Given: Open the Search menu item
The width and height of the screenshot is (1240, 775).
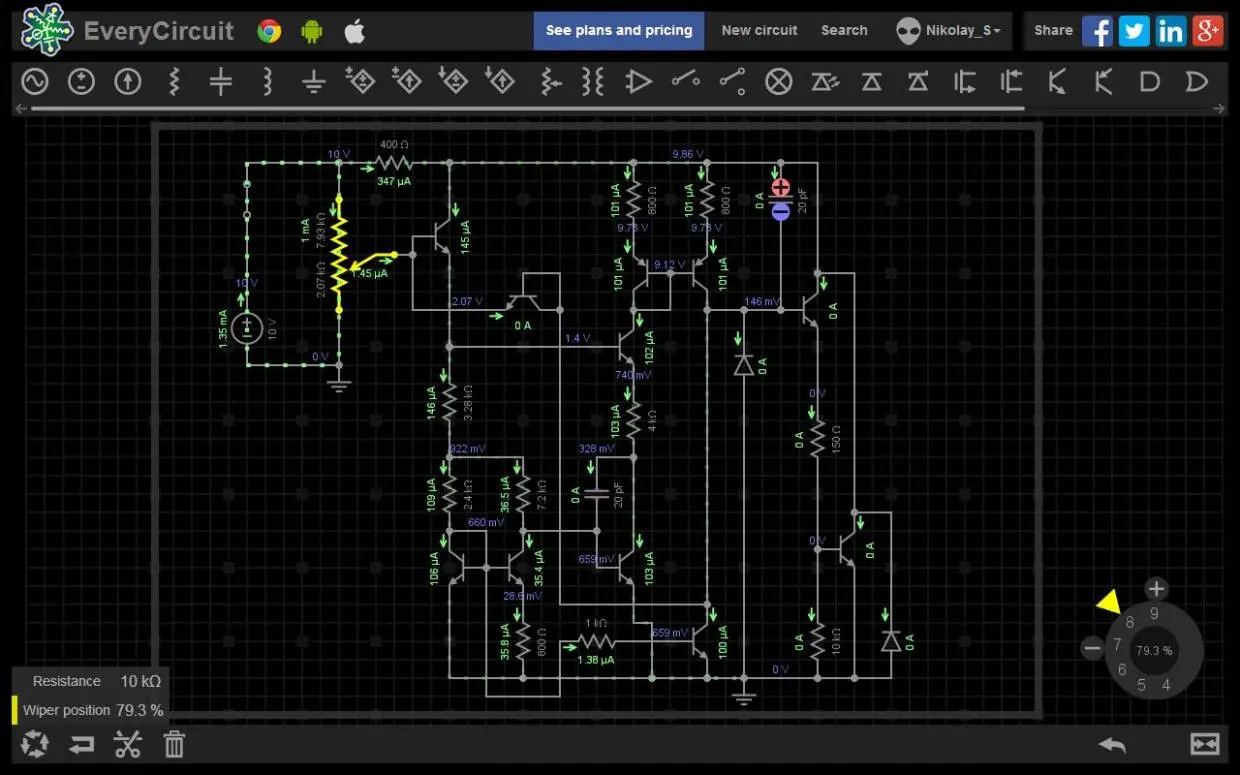Looking at the screenshot, I should (x=844, y=31).
